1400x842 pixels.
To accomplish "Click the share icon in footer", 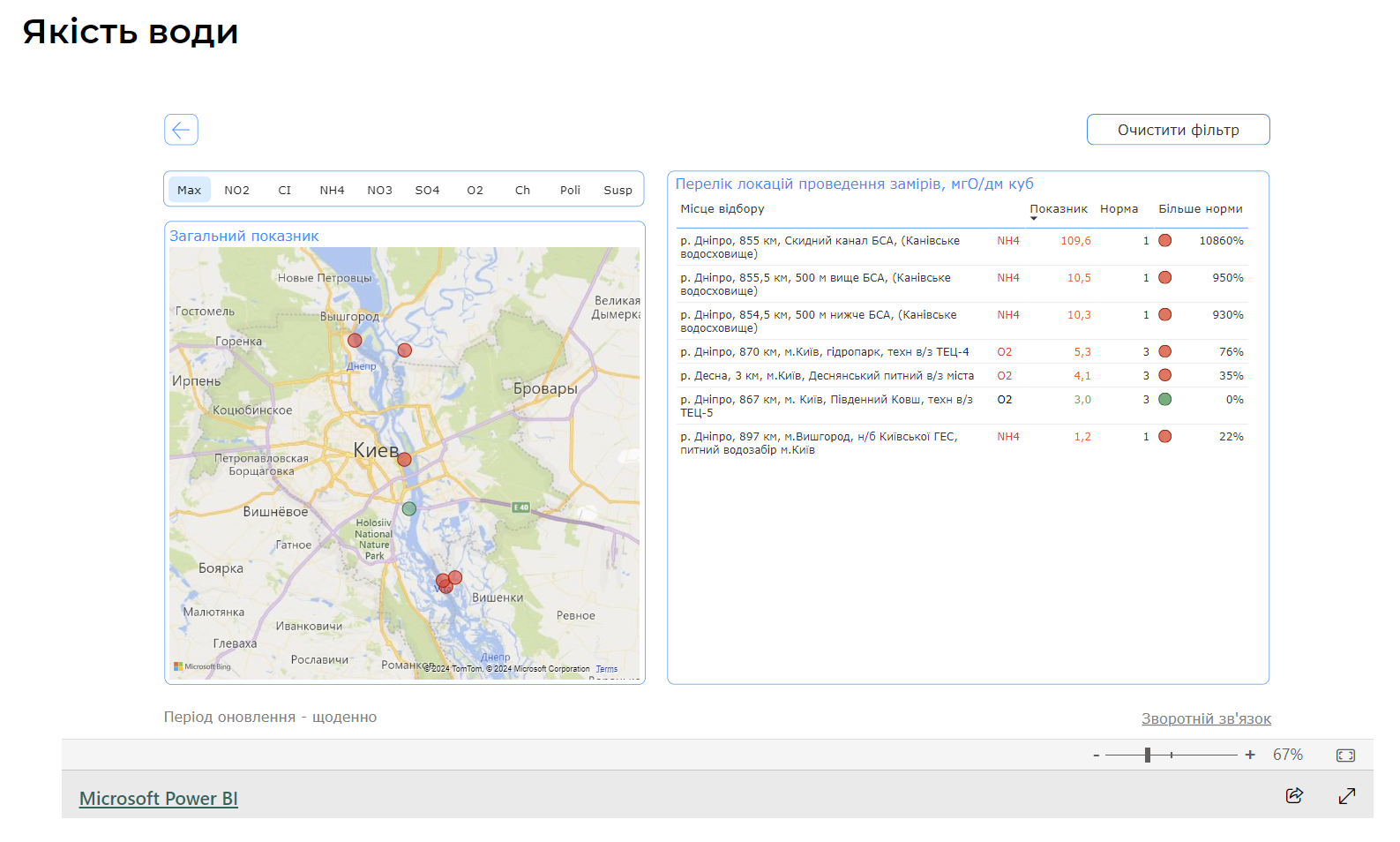I will 1294,795.
